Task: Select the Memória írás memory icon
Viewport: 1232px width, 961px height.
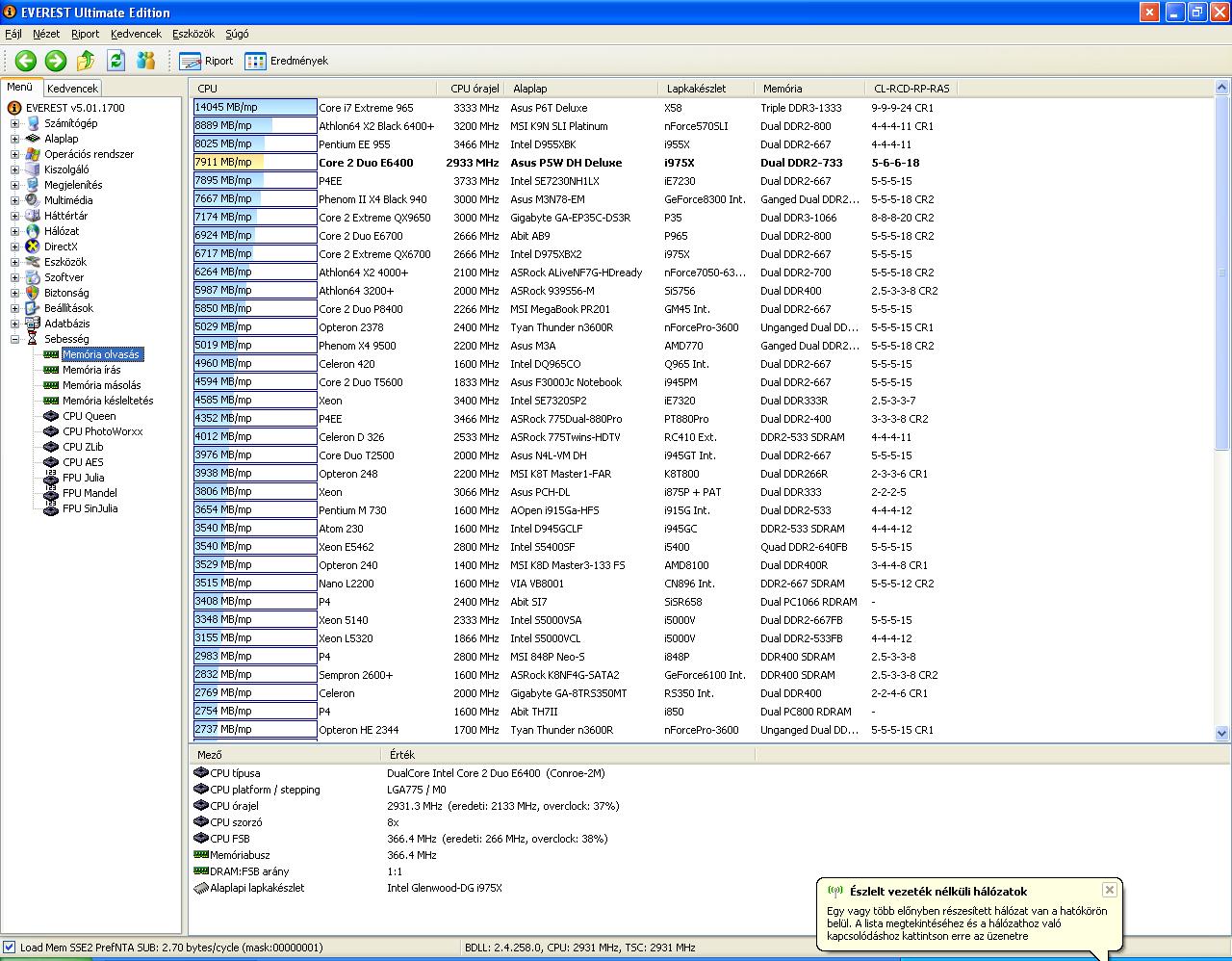Action: pyautogui.click(x=51, y=370)
